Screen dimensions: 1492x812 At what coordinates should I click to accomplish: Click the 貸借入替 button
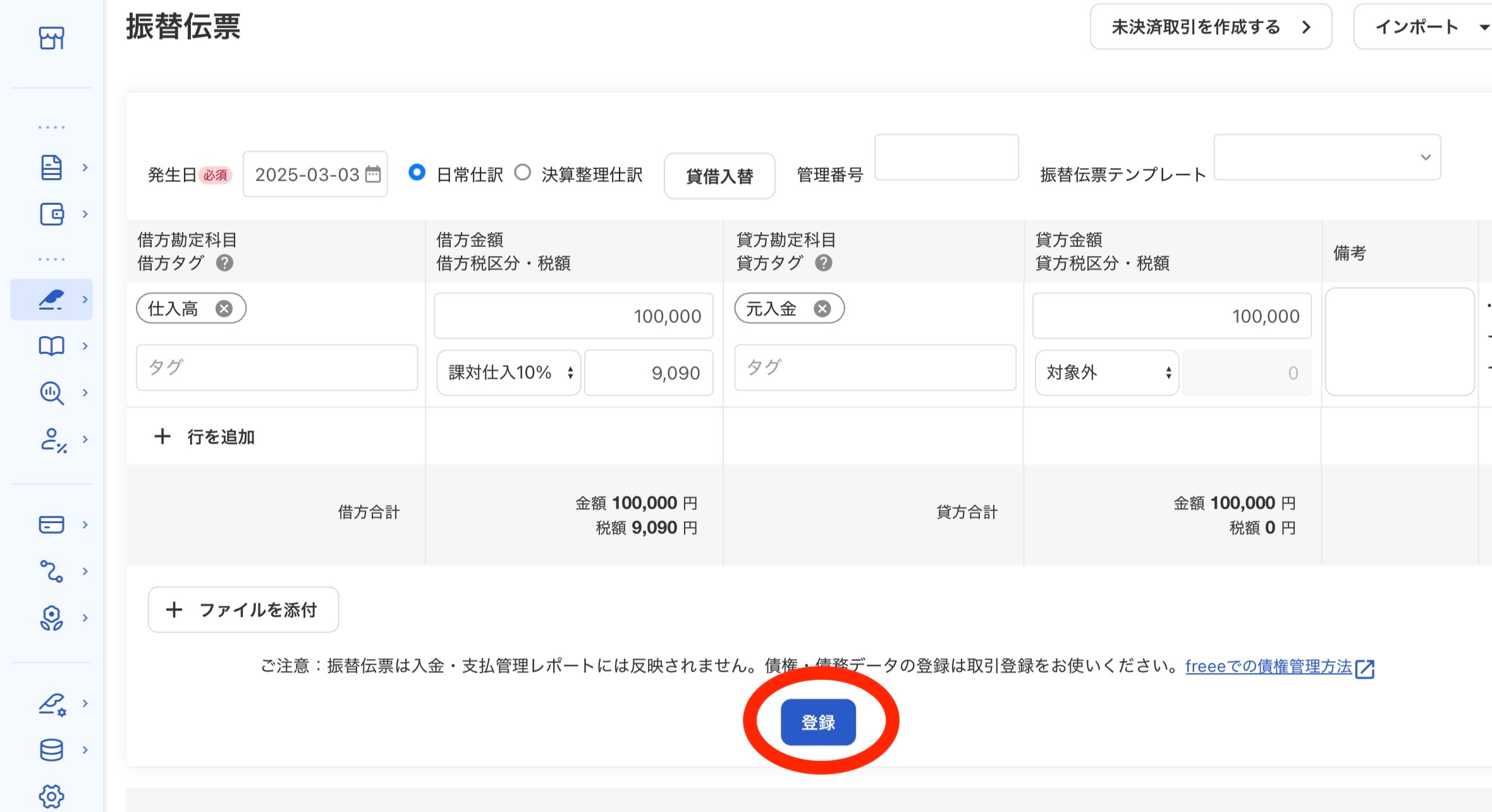(x=719, y=176)
